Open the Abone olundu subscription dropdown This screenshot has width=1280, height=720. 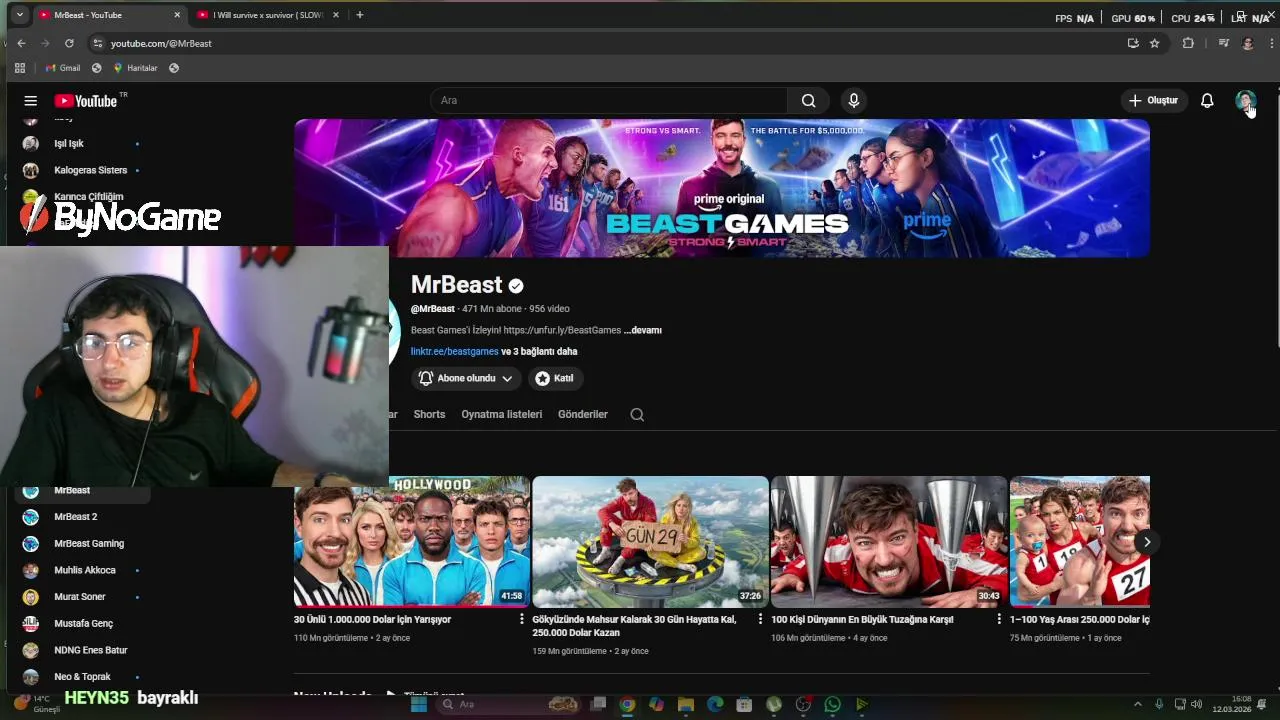466,378
